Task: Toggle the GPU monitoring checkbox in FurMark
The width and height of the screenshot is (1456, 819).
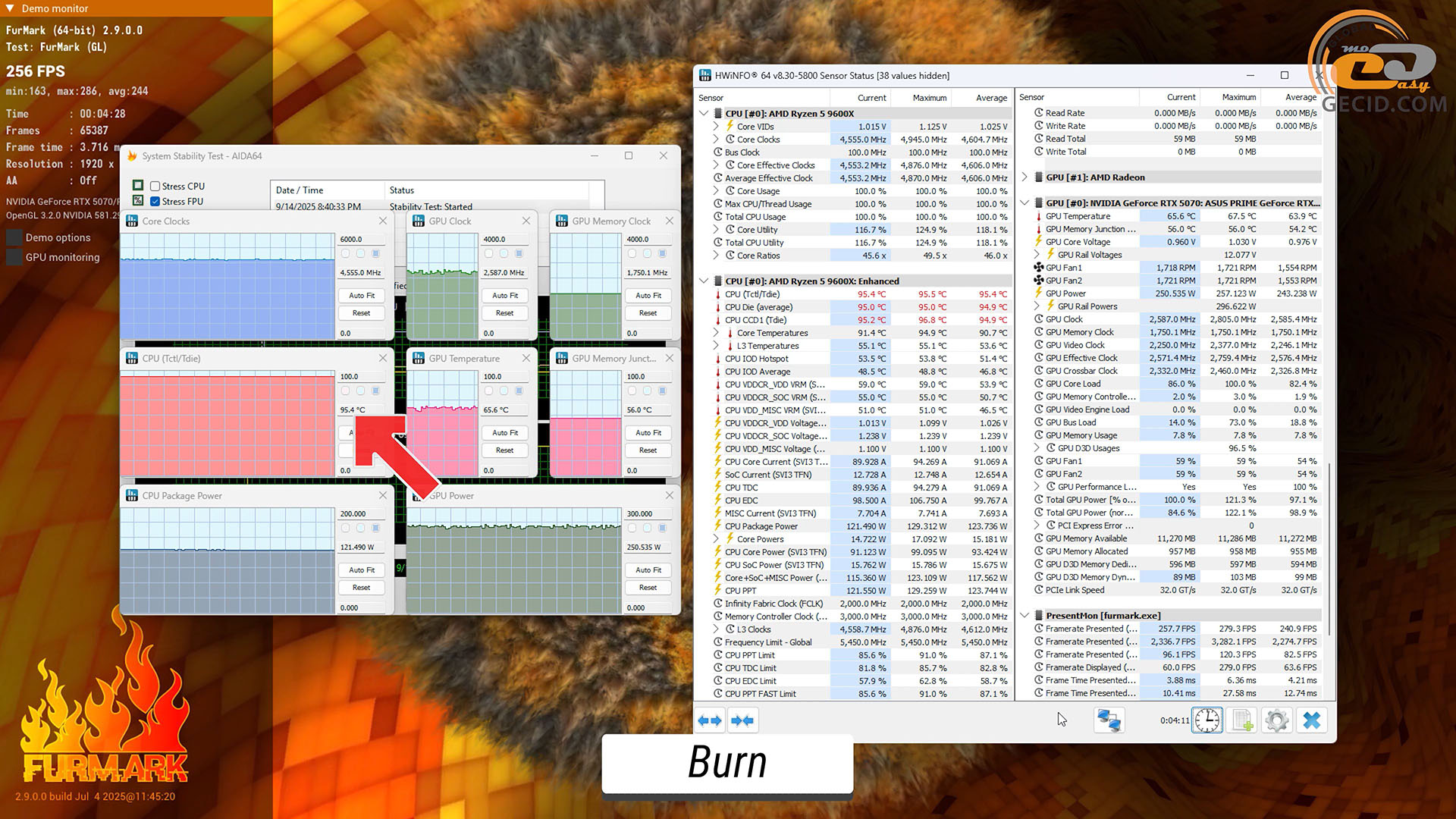Action: tap(14, 257)
